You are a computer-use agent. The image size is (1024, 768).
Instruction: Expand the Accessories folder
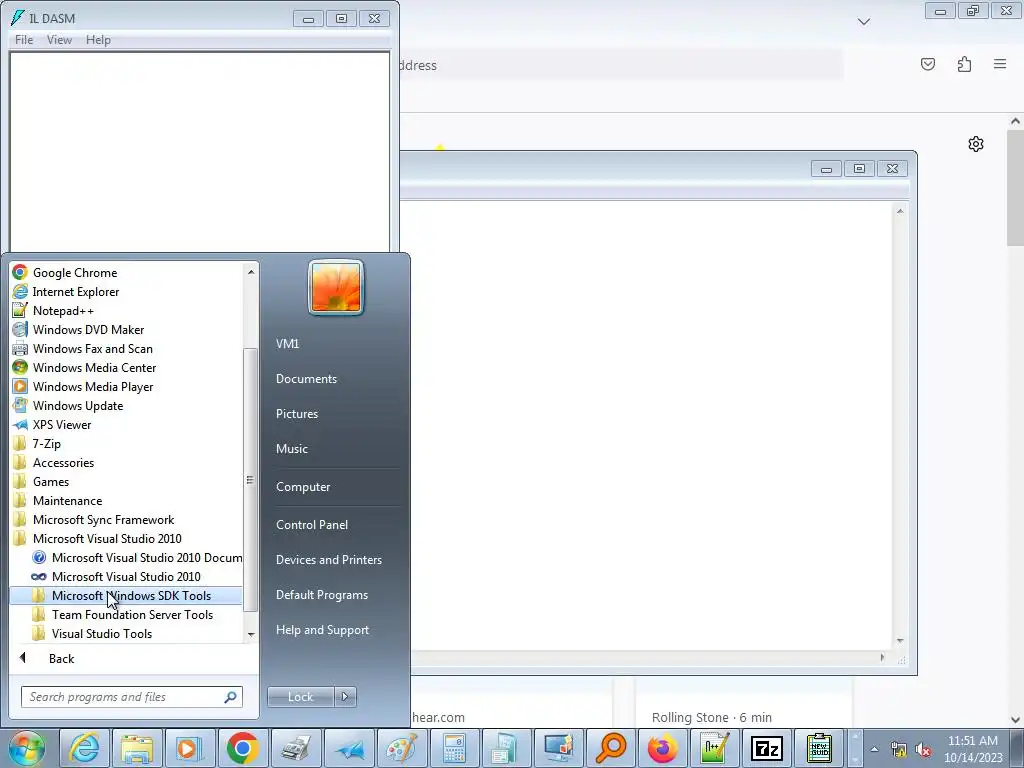coord(126,462)
